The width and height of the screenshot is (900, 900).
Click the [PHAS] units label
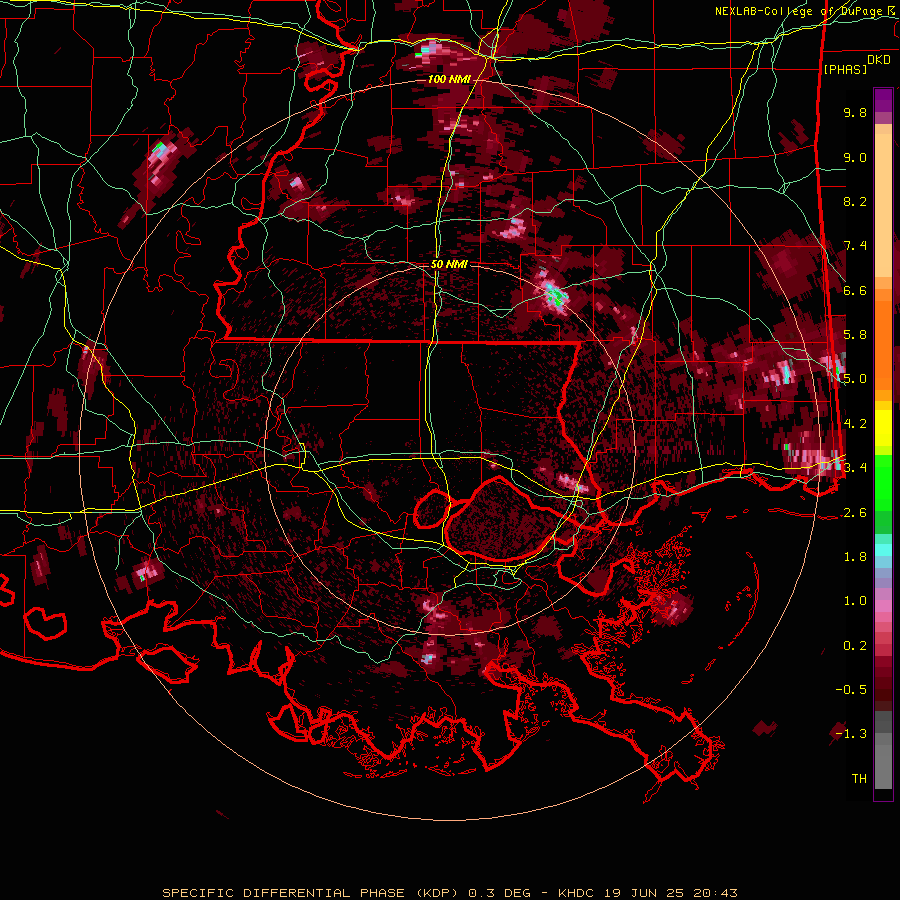tap(845, 69)
